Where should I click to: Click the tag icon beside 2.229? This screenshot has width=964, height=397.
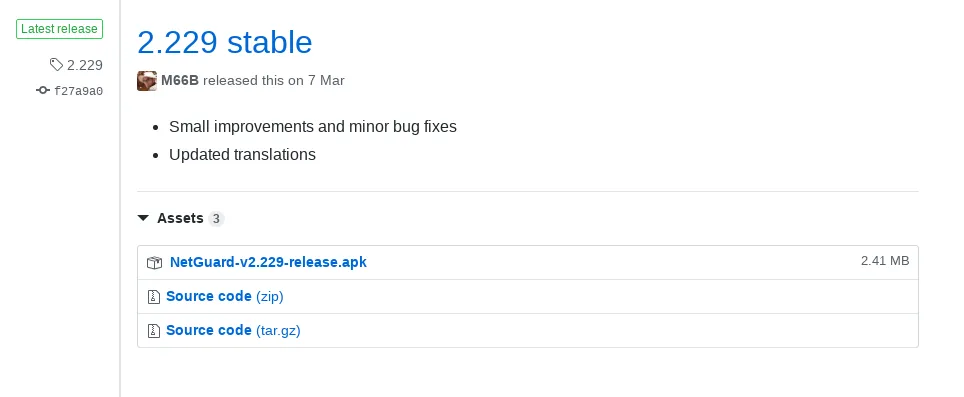56,65
